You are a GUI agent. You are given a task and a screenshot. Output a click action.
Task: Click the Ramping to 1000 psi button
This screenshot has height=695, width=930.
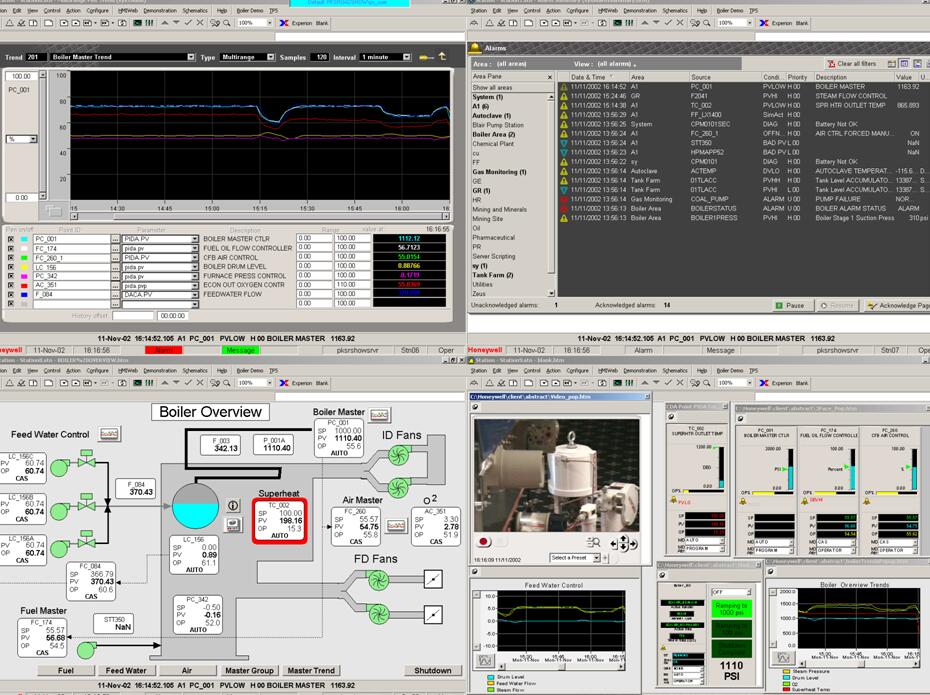click(x=731, y=609)
